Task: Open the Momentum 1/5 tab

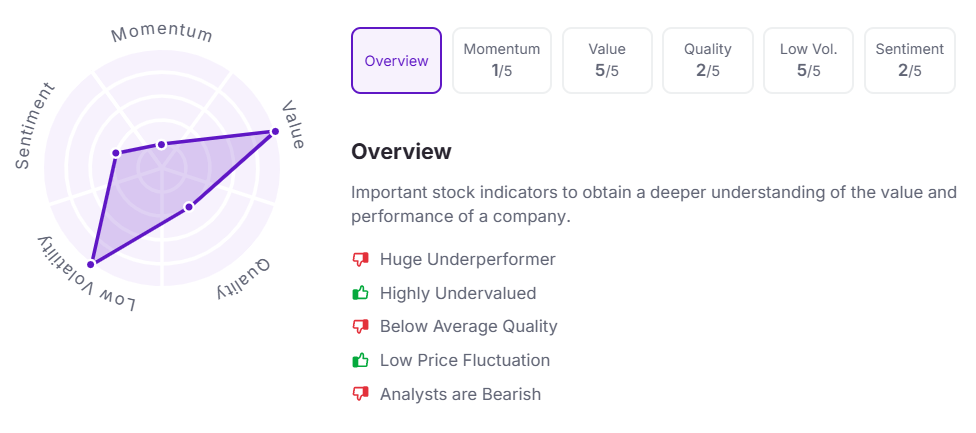Action: click(501, 61)
